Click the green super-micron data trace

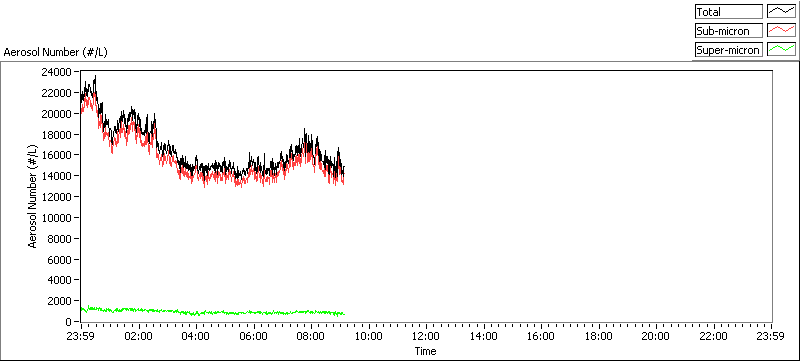pyautogui.click(x=213, y=311)
